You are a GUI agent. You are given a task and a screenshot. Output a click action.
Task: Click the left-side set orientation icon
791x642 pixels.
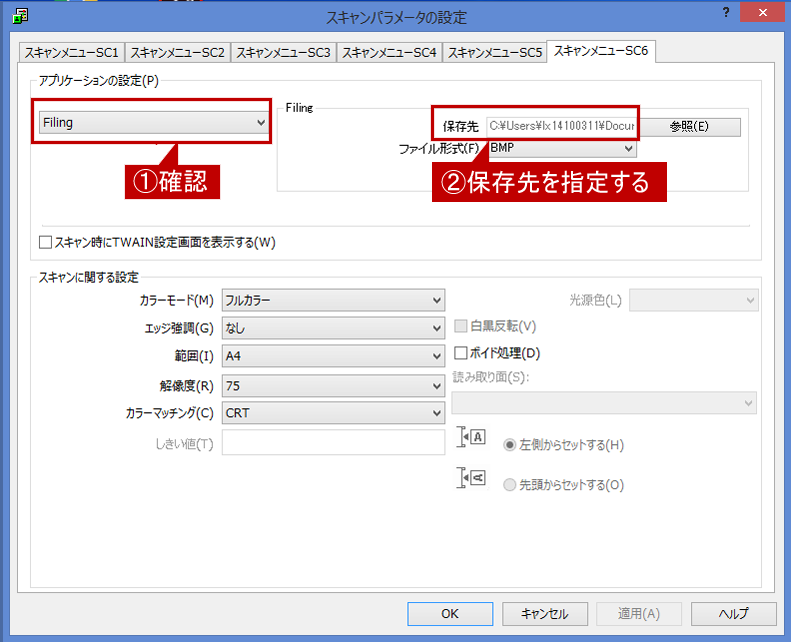point(471,439)
